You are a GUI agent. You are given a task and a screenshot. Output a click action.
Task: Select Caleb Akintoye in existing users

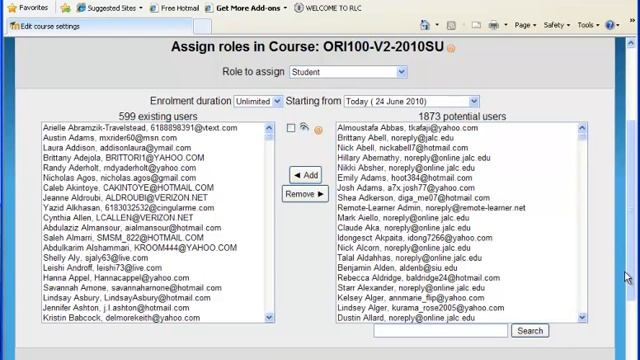tap(153, 188)
